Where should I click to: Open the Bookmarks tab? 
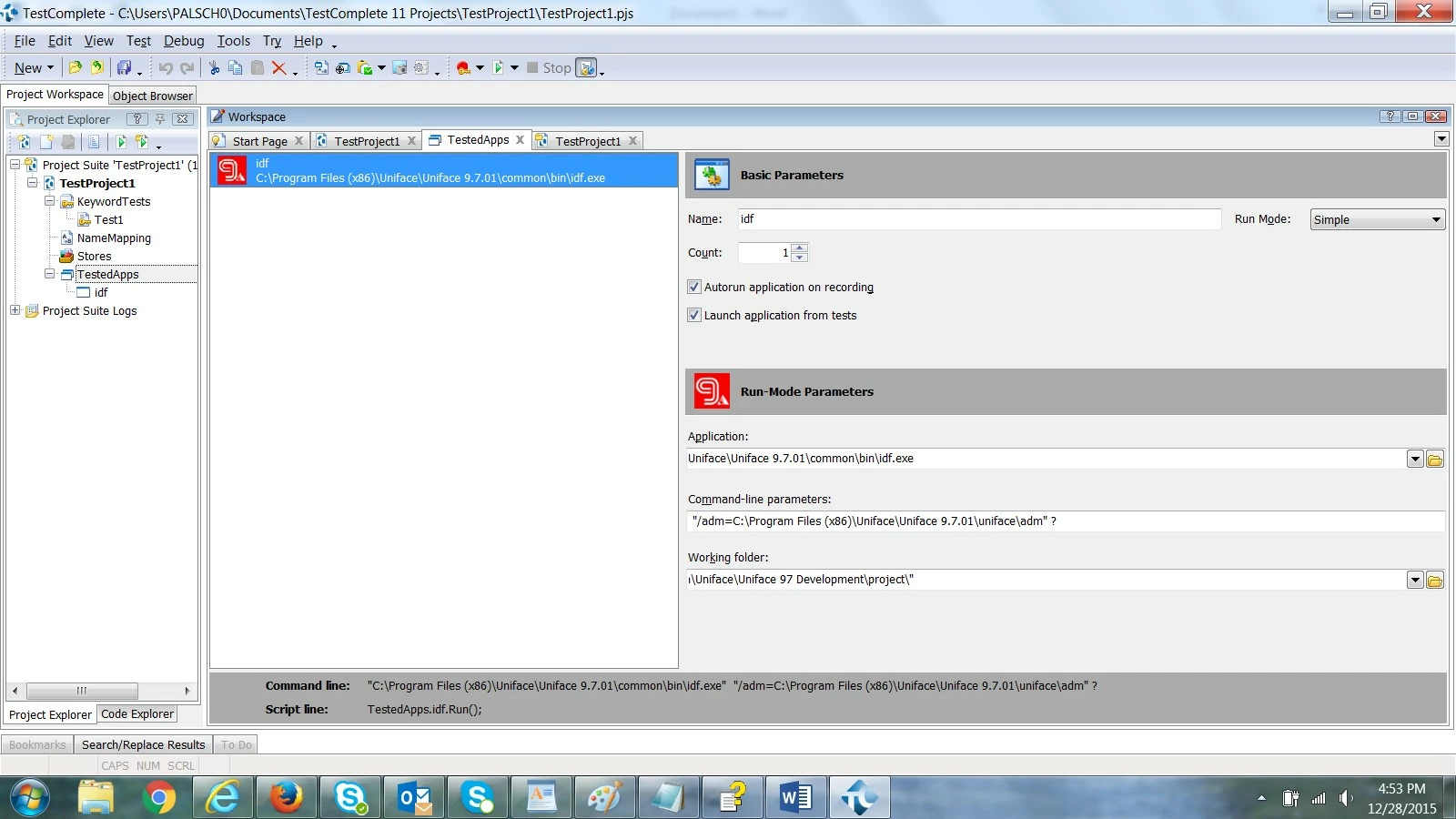click(37, 744)
